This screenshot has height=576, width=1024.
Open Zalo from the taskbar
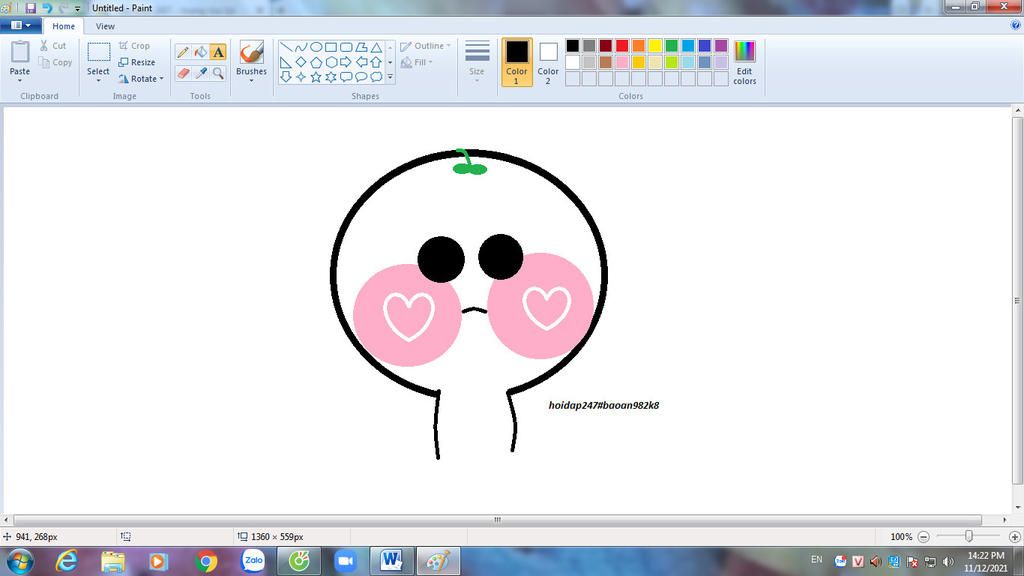253,561
